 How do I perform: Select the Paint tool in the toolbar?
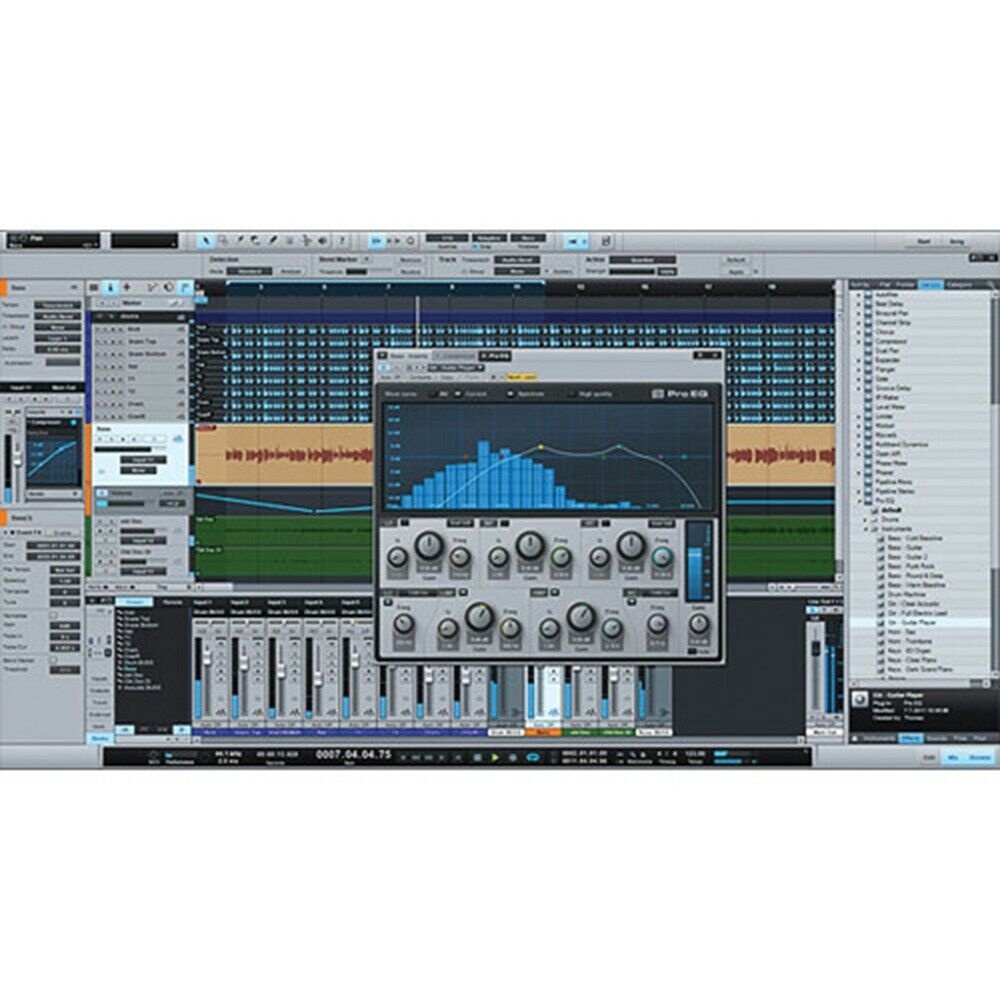272,240
